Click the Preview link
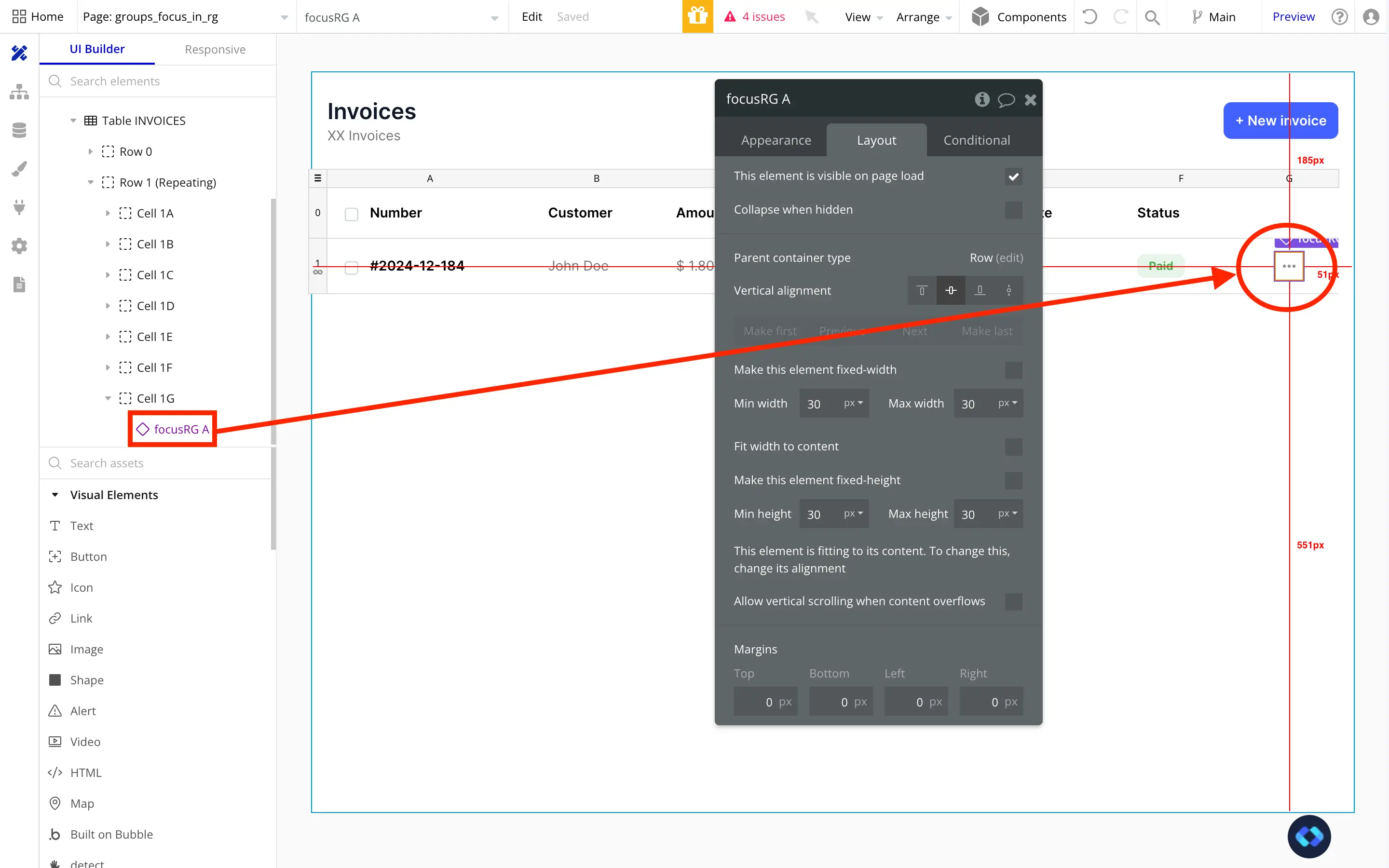 1293,17
